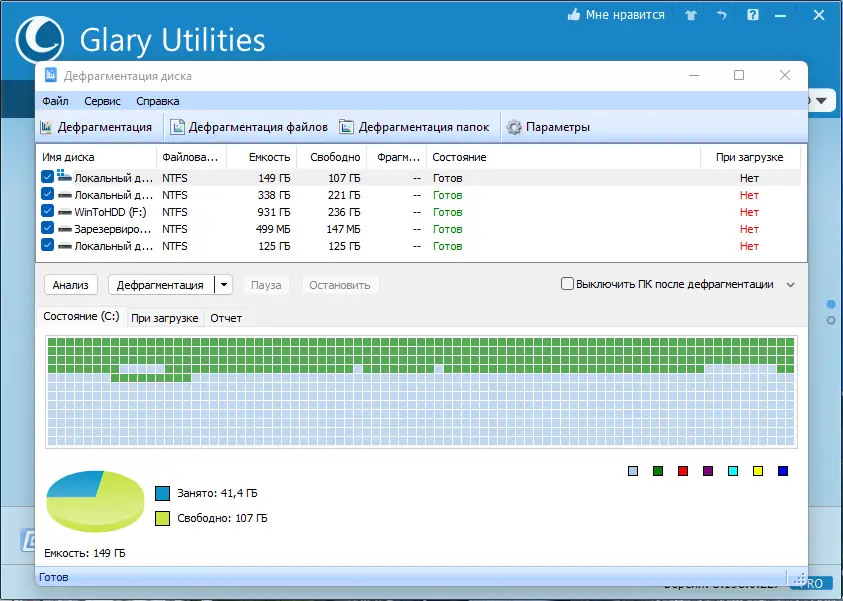Click the resize grip in status bar corner
The height and width of the screenshot is (601, 843).
click(801, 579)
